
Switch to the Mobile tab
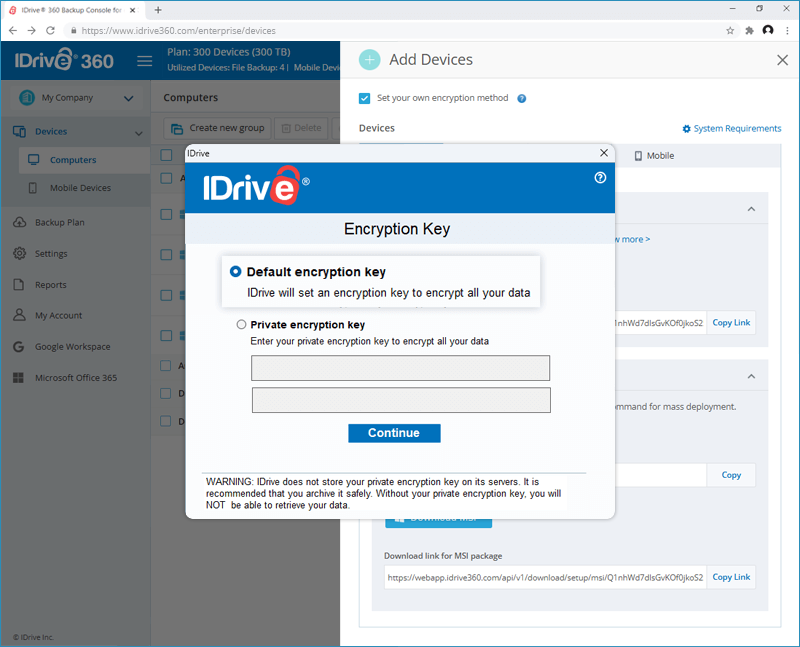point(654,156)
